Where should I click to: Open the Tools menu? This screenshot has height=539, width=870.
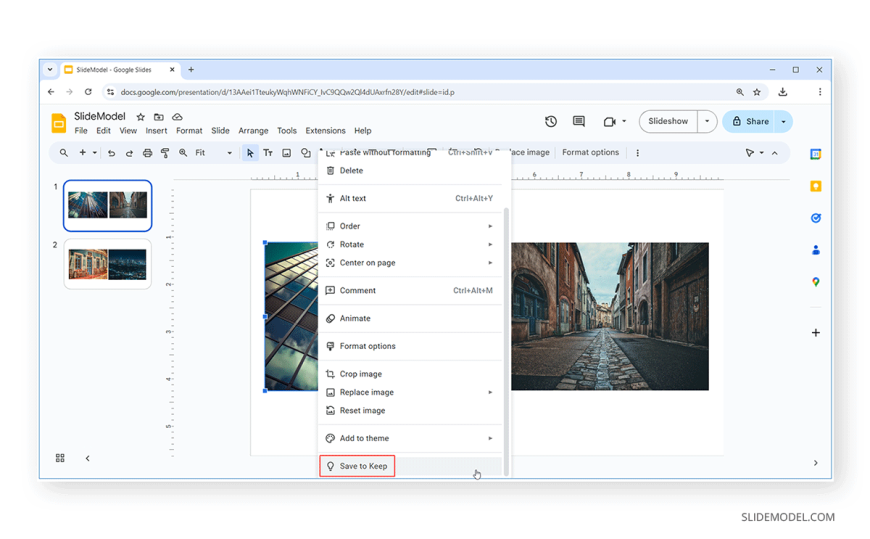click(287, 130)
